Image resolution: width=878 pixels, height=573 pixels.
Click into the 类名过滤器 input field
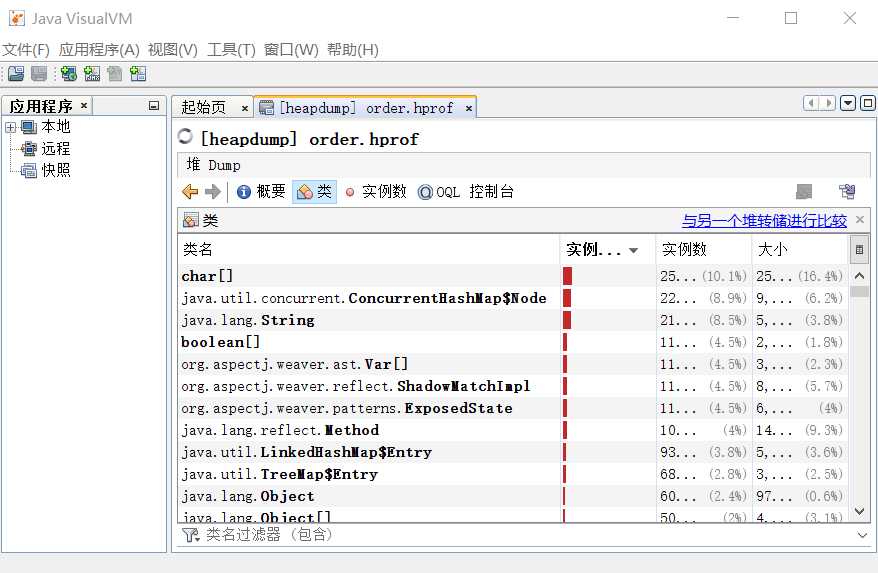[x=526, y=535]
